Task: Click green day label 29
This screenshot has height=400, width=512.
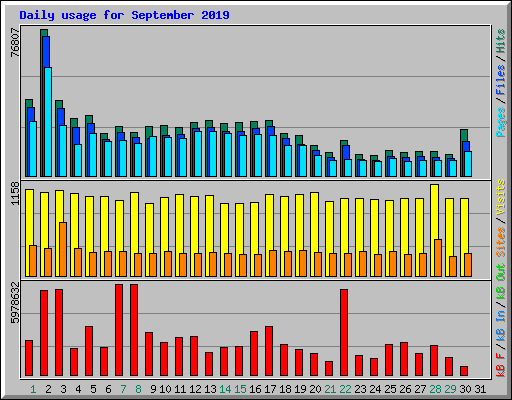Action: pyautogui.click(x=450, y=389)
